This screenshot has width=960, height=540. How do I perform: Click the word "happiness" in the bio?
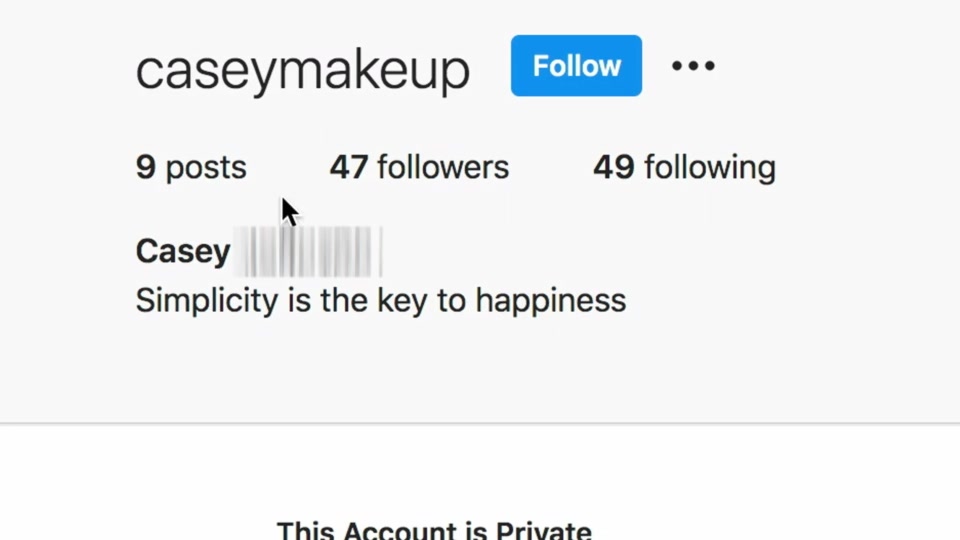click(x=551, y=300)
